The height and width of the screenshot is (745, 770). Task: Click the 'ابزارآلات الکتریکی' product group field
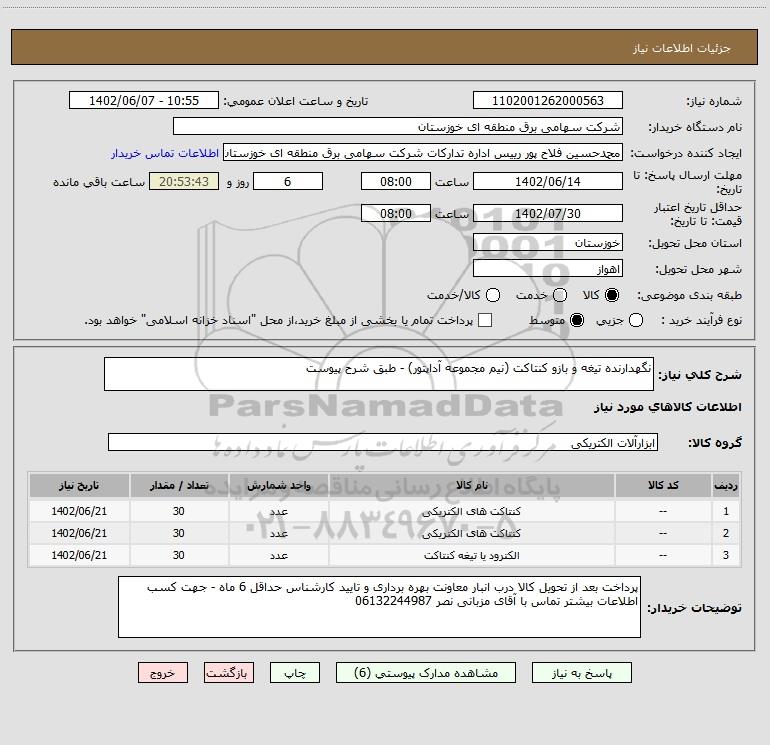coord(384,442)
